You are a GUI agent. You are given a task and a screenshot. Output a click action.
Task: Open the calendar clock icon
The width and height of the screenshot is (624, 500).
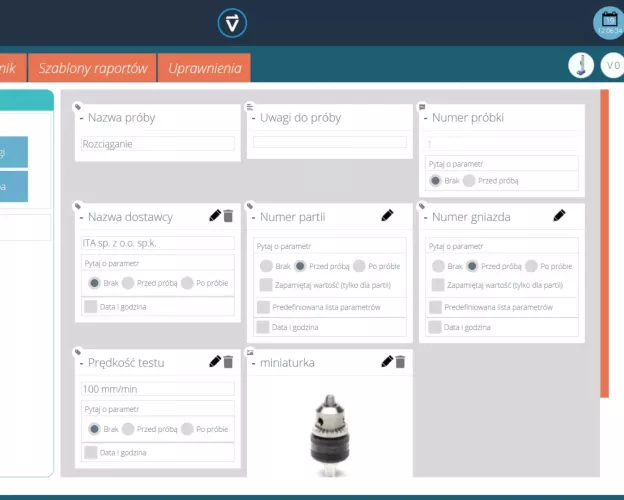click(x=608, y=22)
